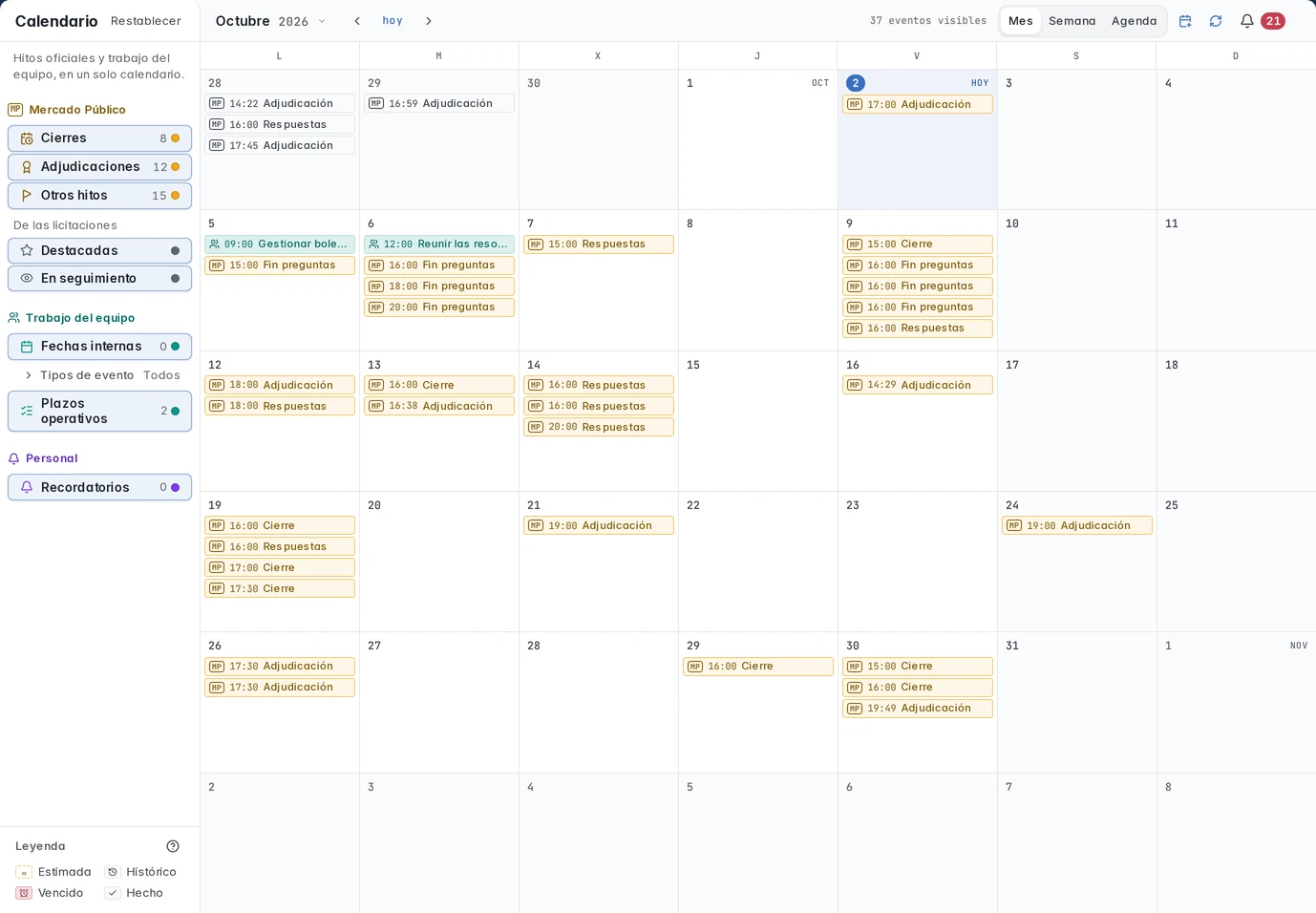
Task: Click the En seguimiento eye icon
Action: pyautogui.click(x=27, y=279)
